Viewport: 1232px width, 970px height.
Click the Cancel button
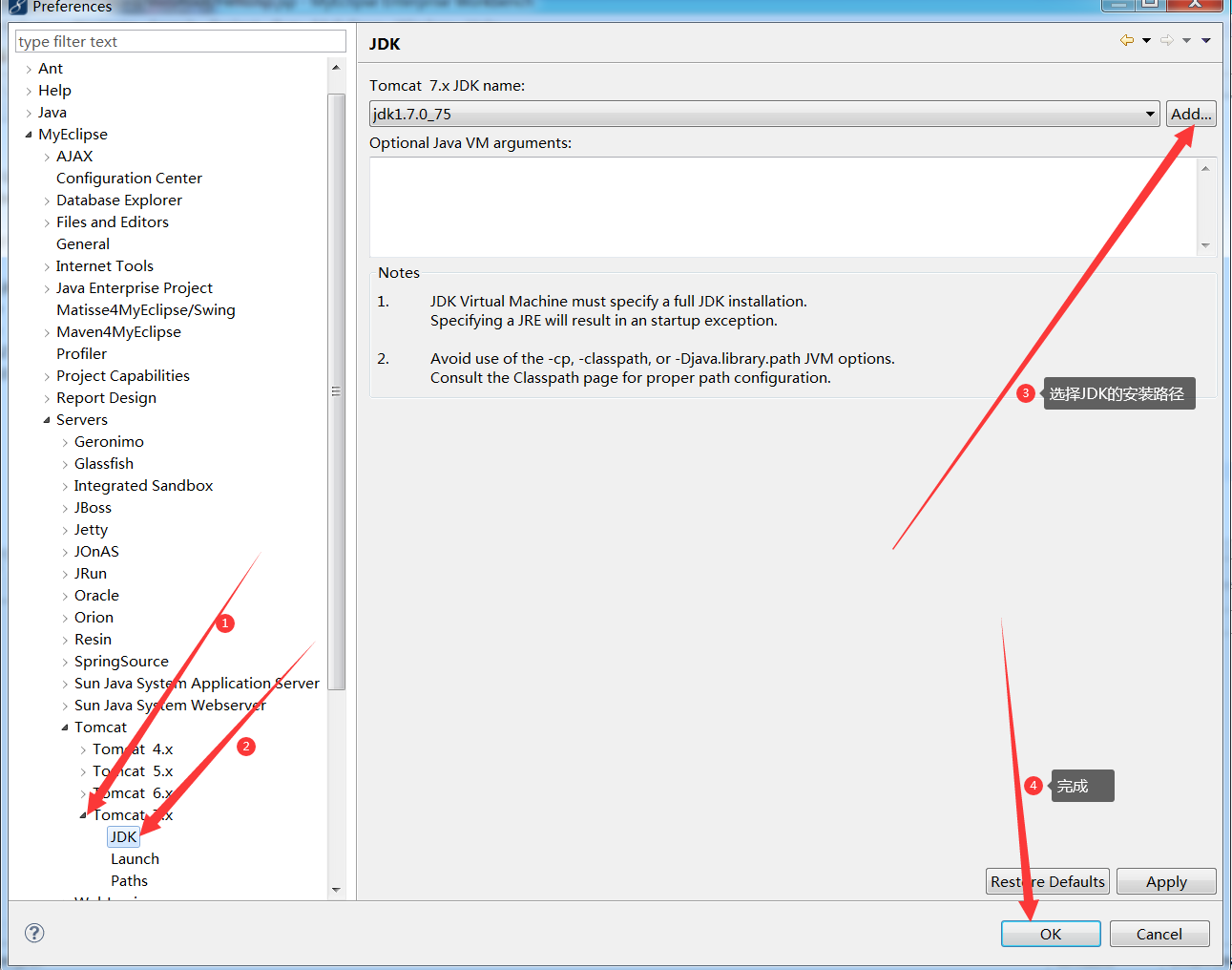[1159, 934]
